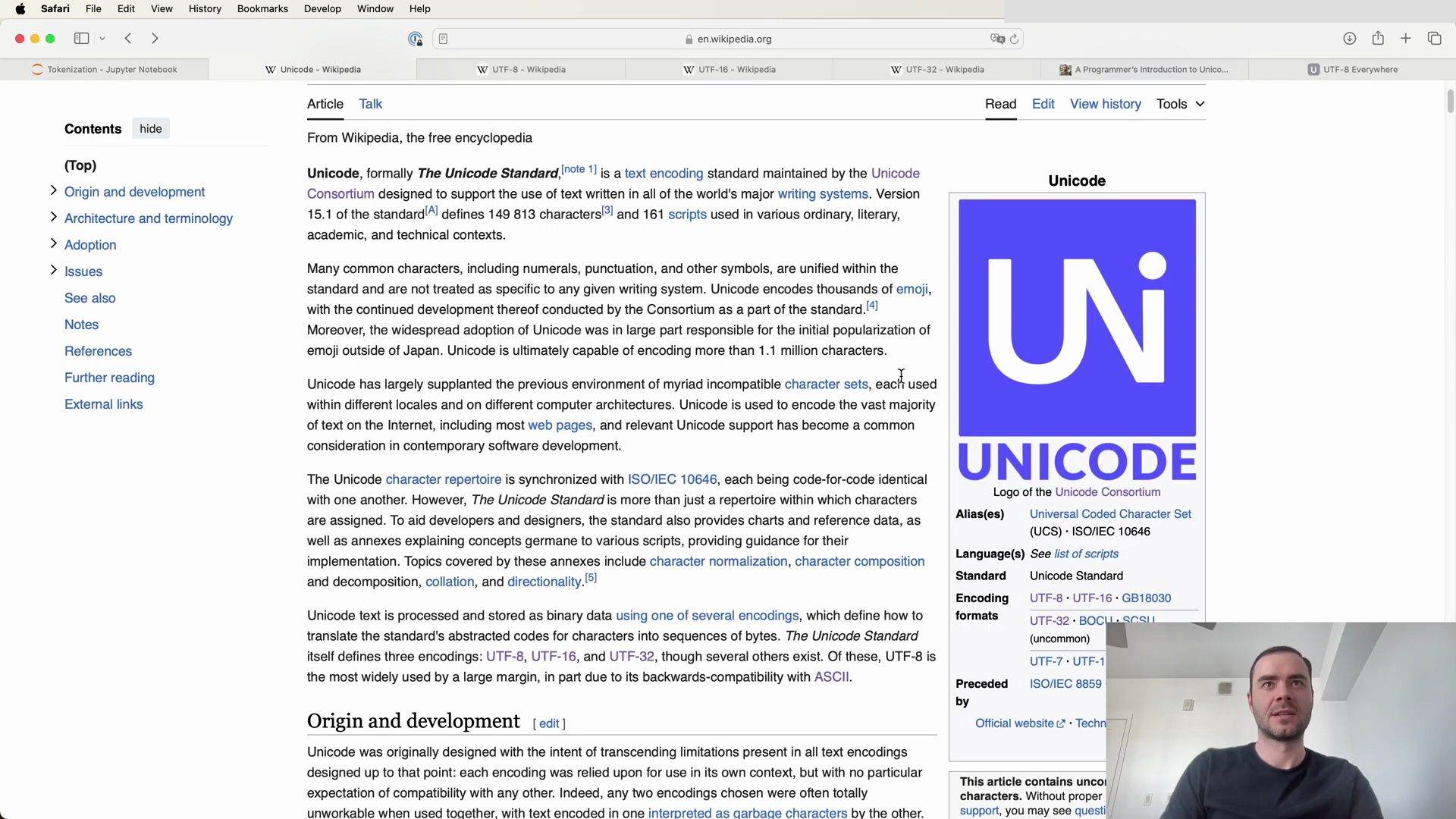Click the Share icon
The image size is (1456, 819).
1378,39
